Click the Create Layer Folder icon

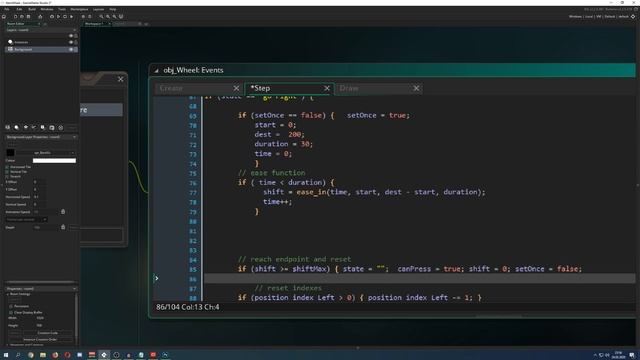coord(52,128)
